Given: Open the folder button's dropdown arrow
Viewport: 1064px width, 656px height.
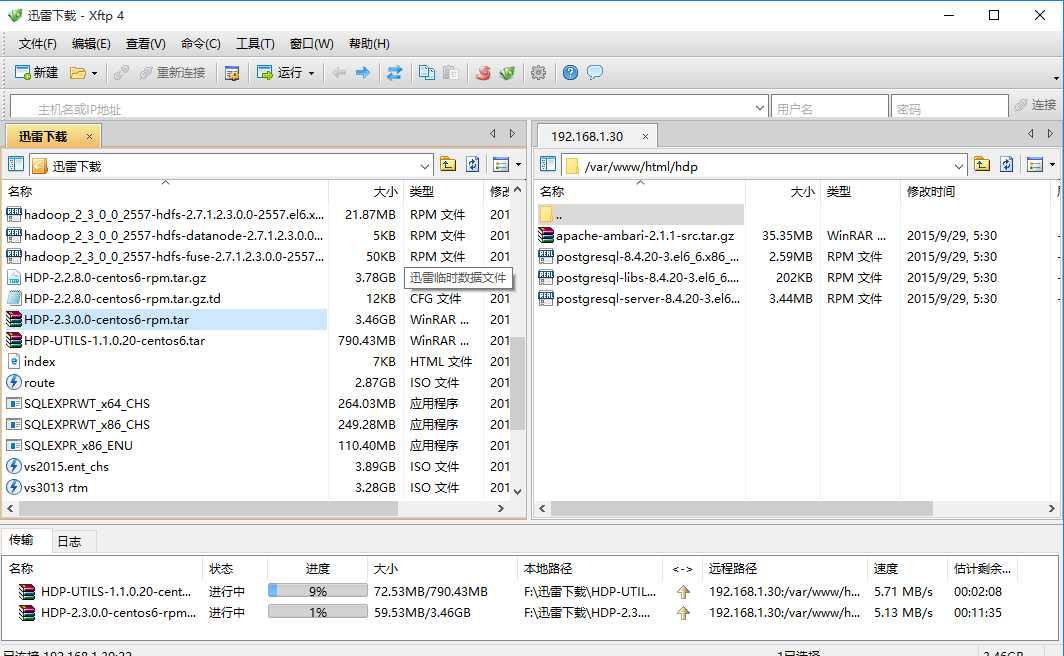Looking at the screenshot, I should tap(94, 73).
